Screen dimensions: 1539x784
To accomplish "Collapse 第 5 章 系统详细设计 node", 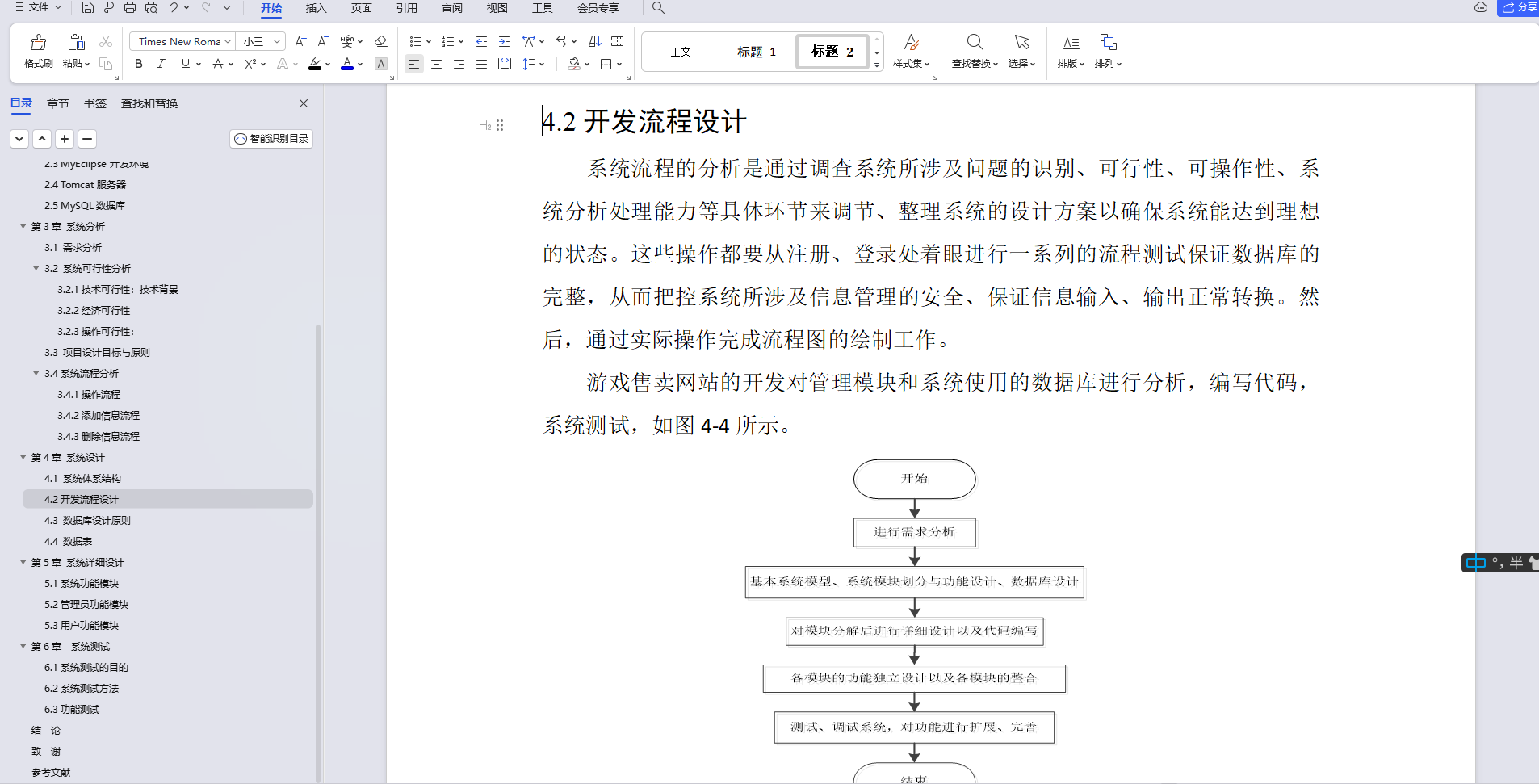I will 23,562.
